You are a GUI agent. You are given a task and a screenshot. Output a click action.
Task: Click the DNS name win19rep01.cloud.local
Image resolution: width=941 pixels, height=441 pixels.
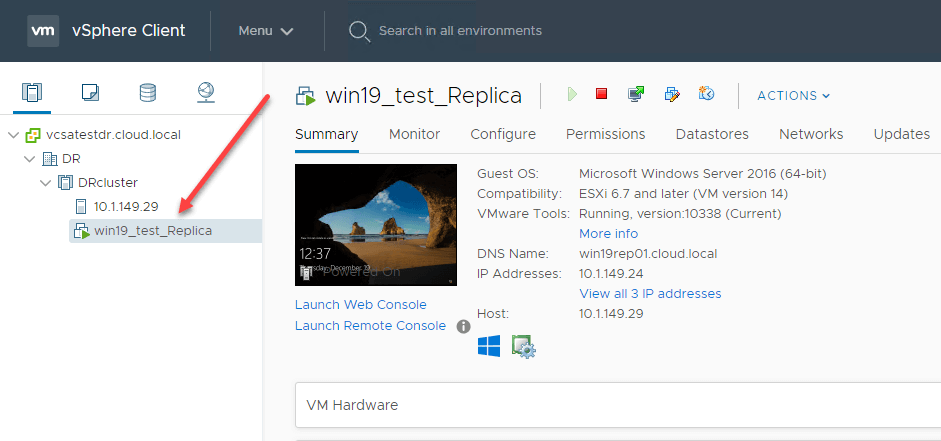(648, 254)
